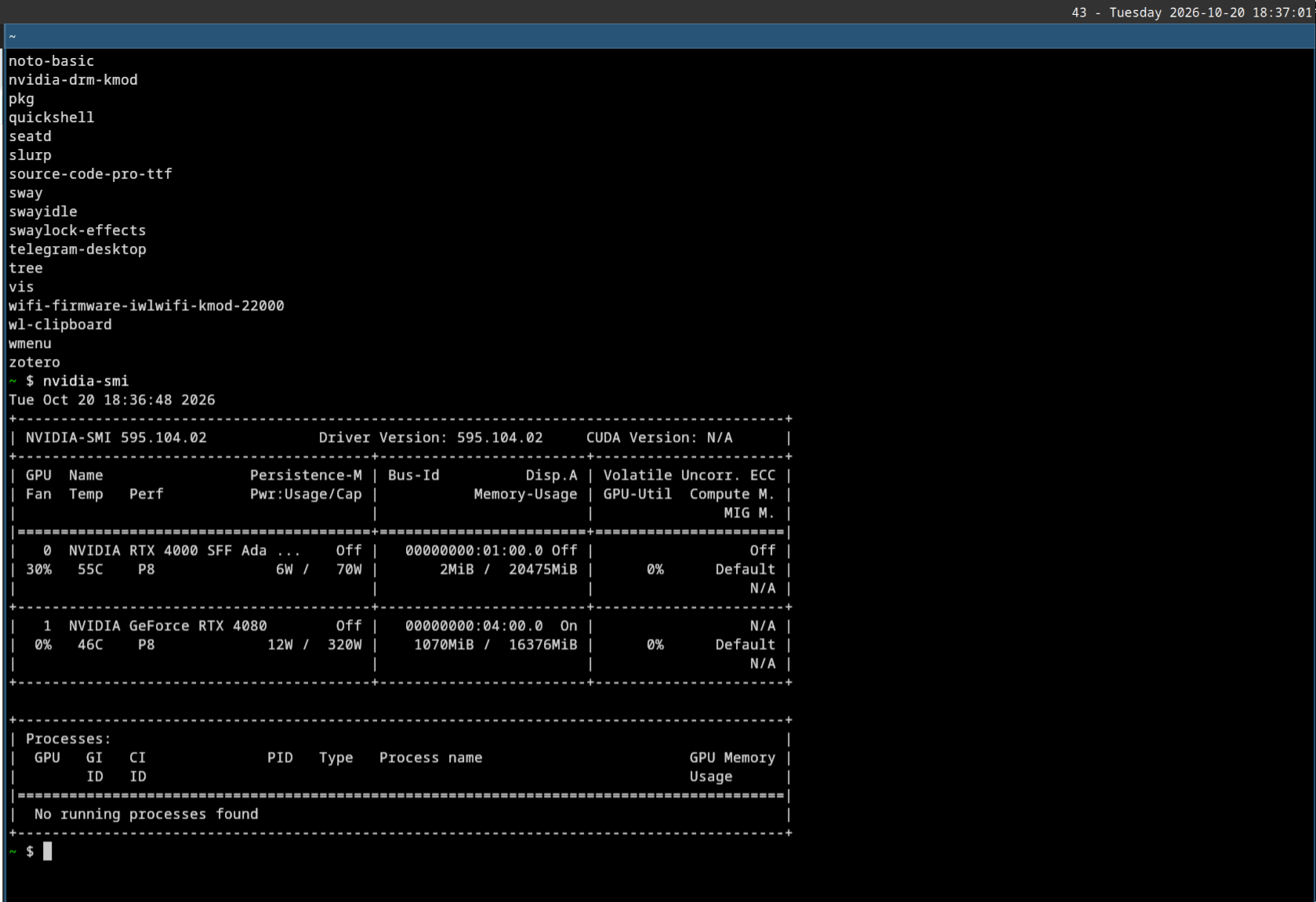Select the timestamp 'Tue Oct 20 18:36:48 2026'

[112, 400]
